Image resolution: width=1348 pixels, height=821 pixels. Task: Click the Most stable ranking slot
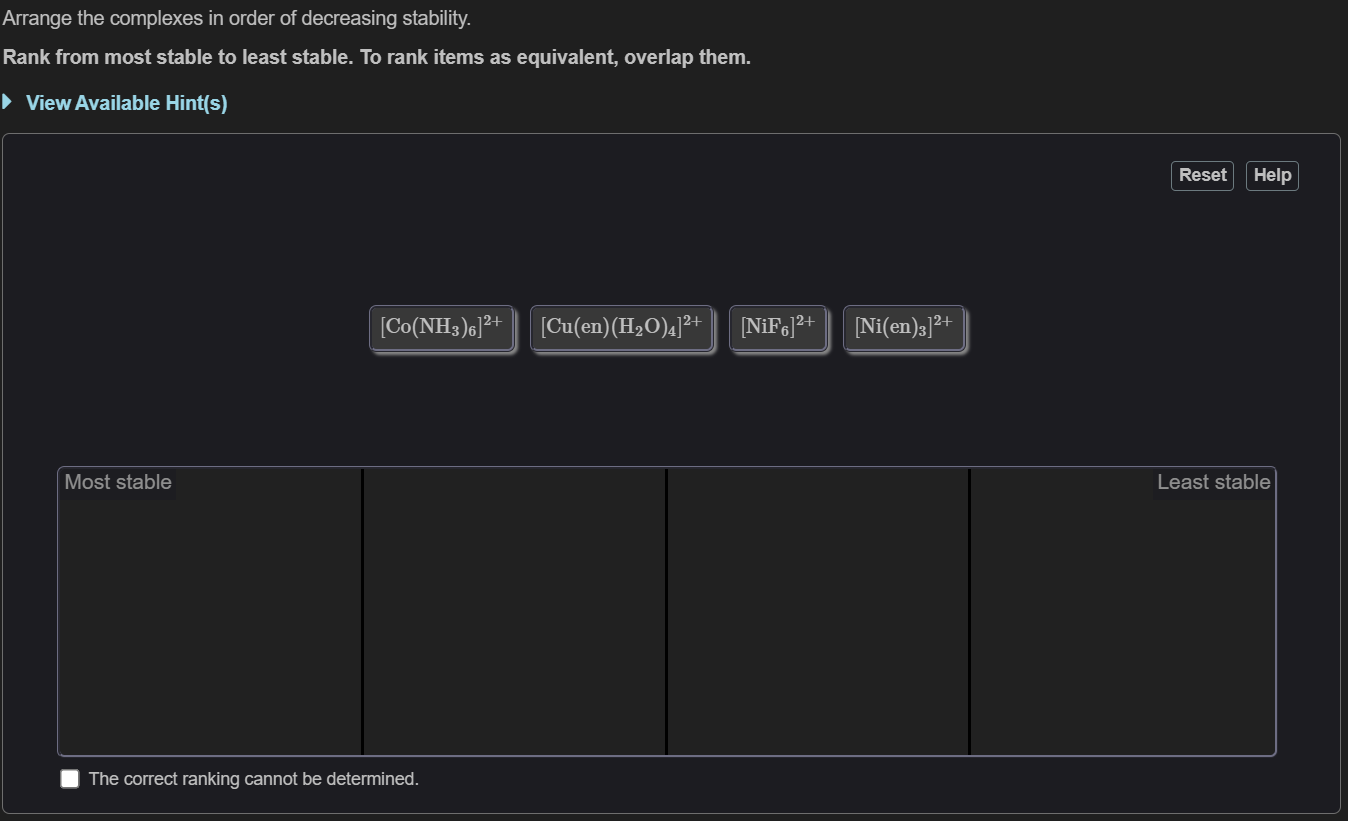(x=210, y=610)
